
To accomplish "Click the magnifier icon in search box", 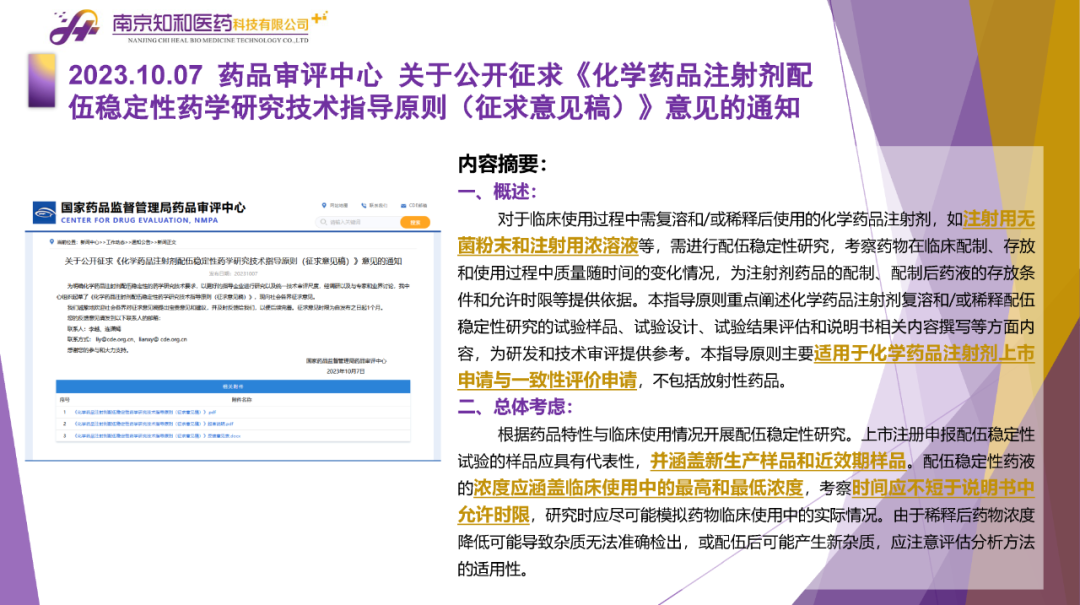I will tap(324, 222).
